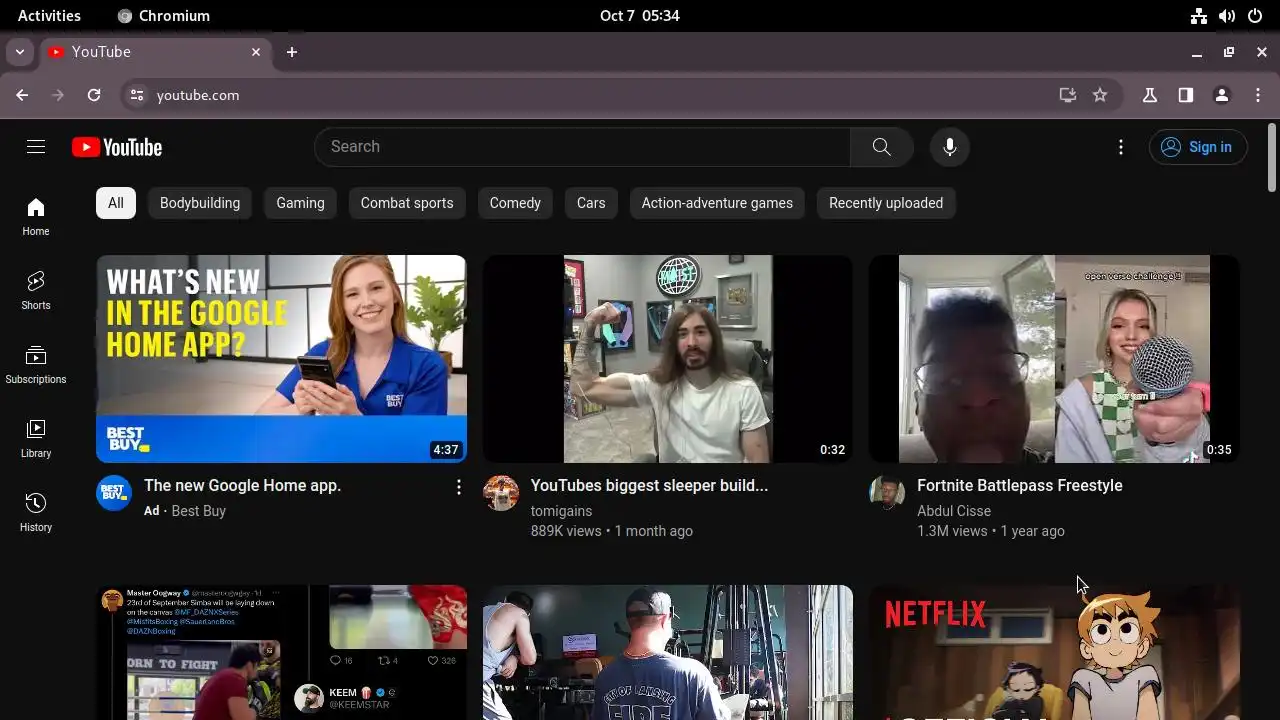
Task: Click the magnifier search button
Action: click(x=881, y=147)
